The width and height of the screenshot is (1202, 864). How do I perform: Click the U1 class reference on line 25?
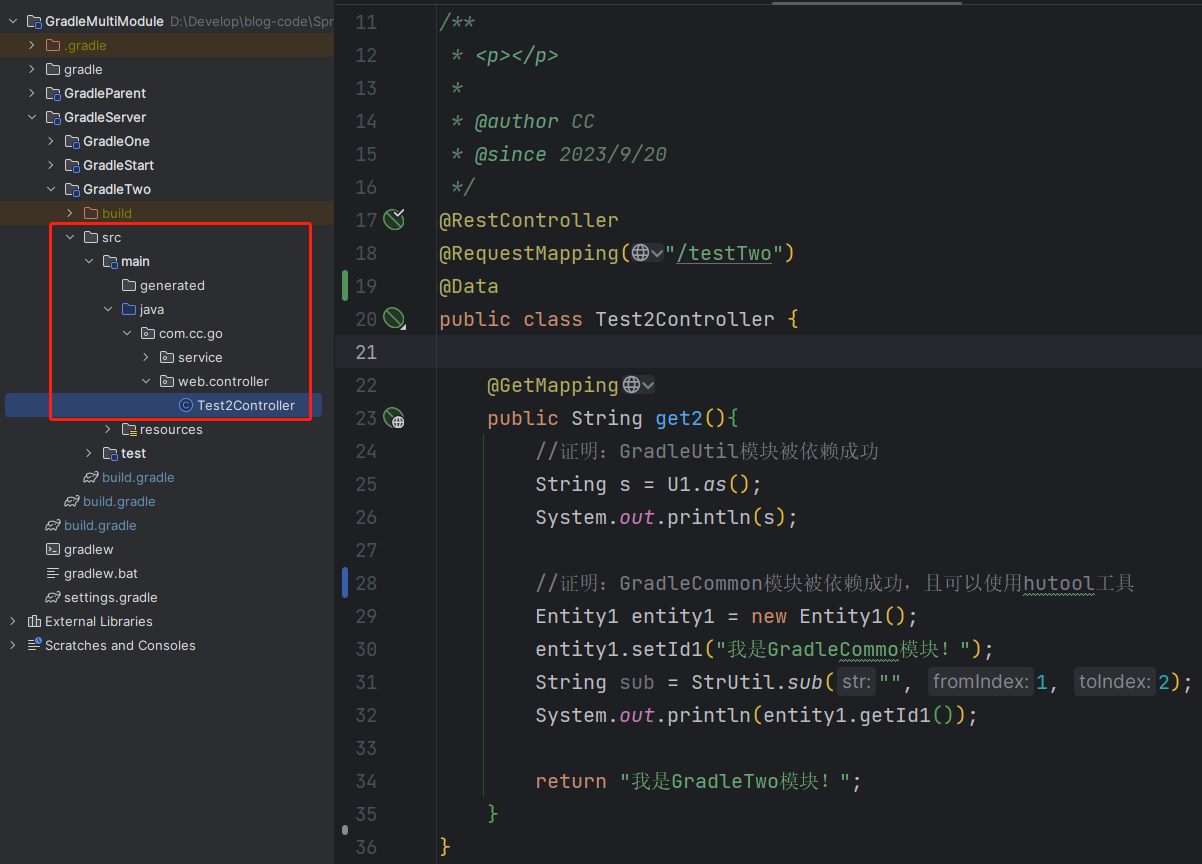click(x=679, y=484)
